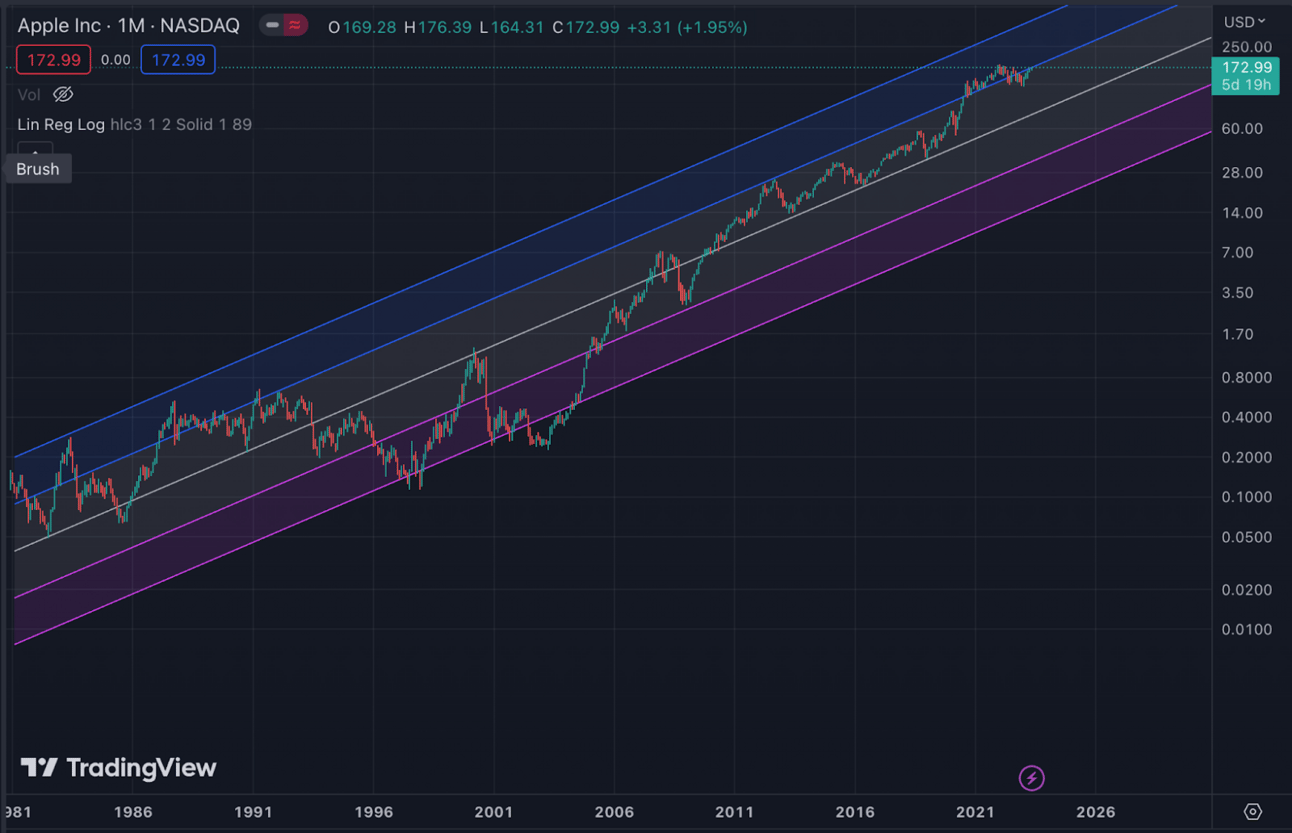The width and height of the screenshot is (1292, 833).
Task: Open the USD currency dropdown
Action: pyautogui.click(x=1245, y=21)
